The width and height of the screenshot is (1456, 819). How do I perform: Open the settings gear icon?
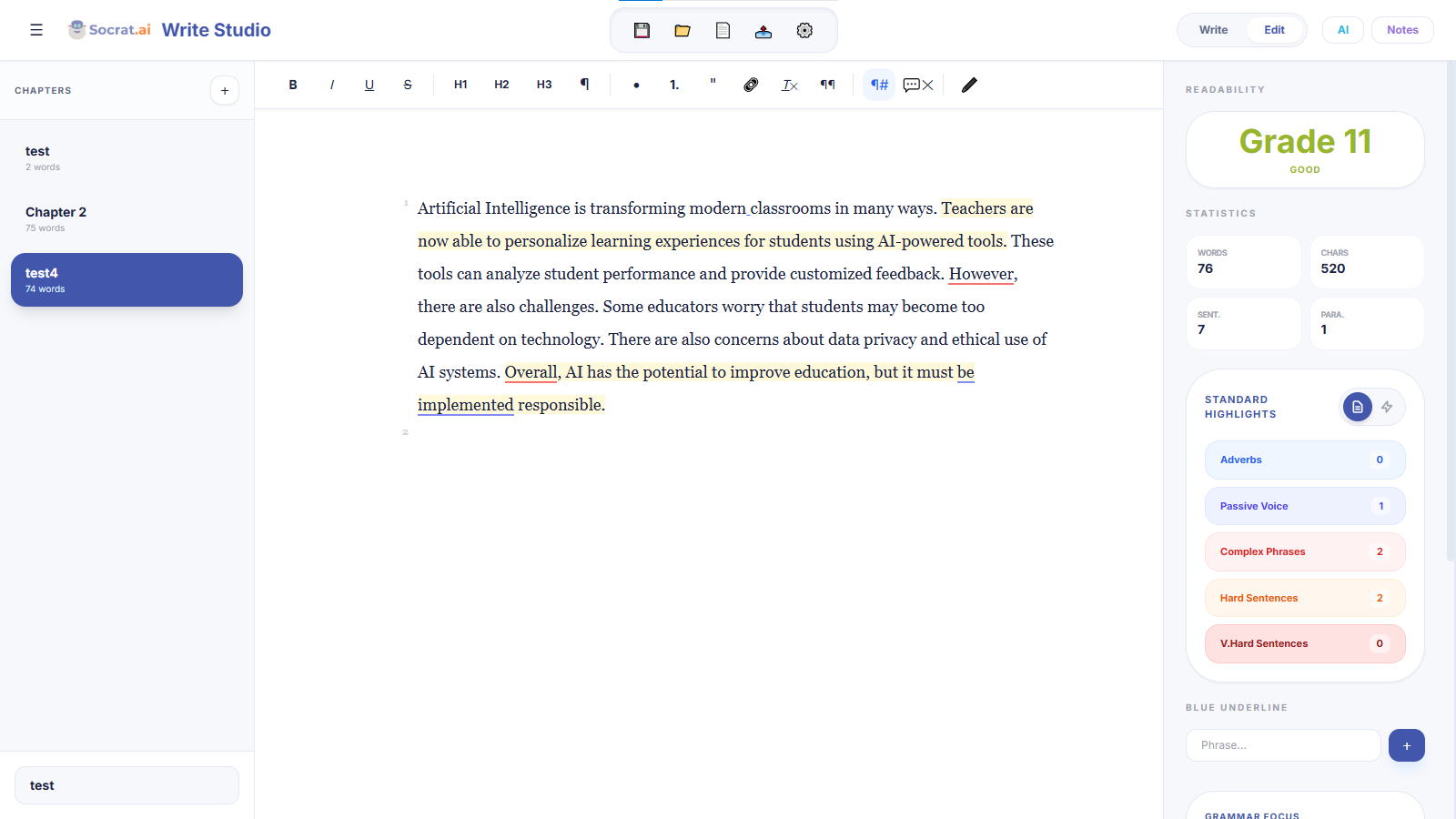pos(804,30)
